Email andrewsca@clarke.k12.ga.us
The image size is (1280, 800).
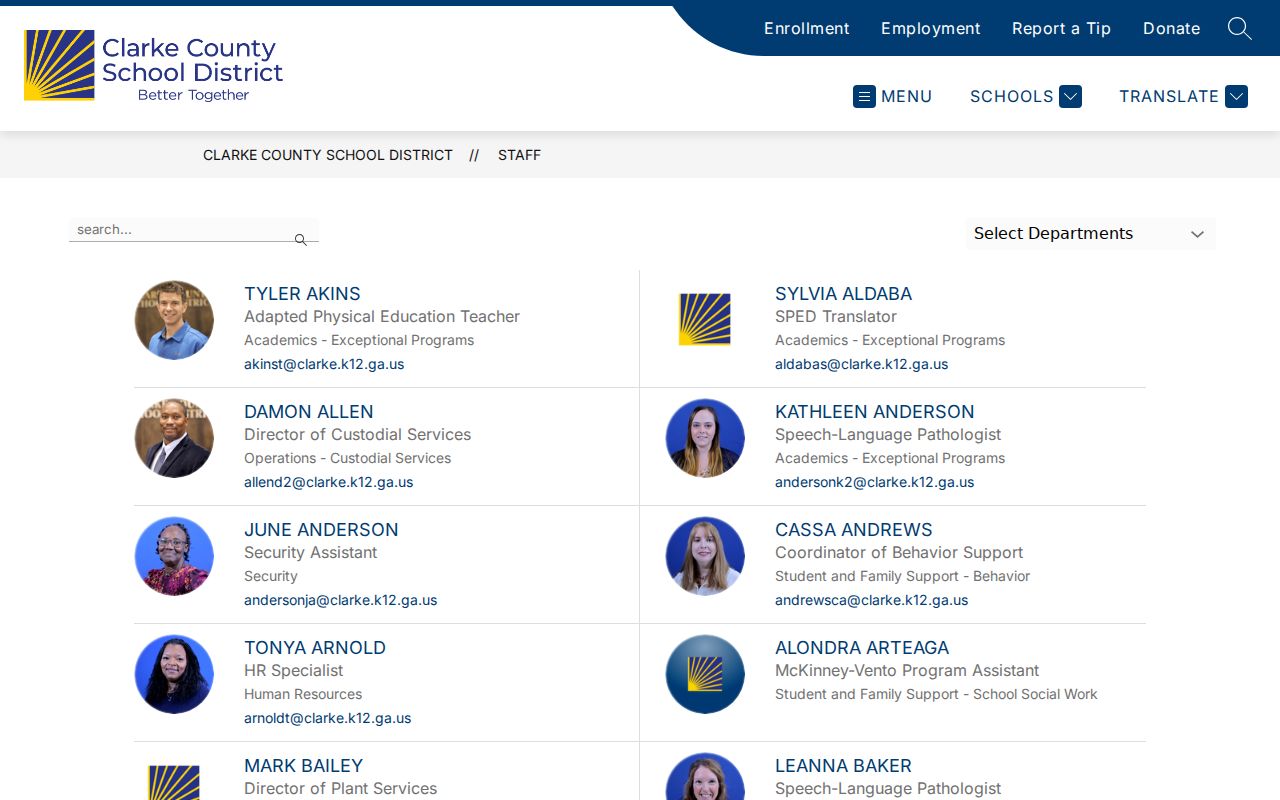[871, 600]
